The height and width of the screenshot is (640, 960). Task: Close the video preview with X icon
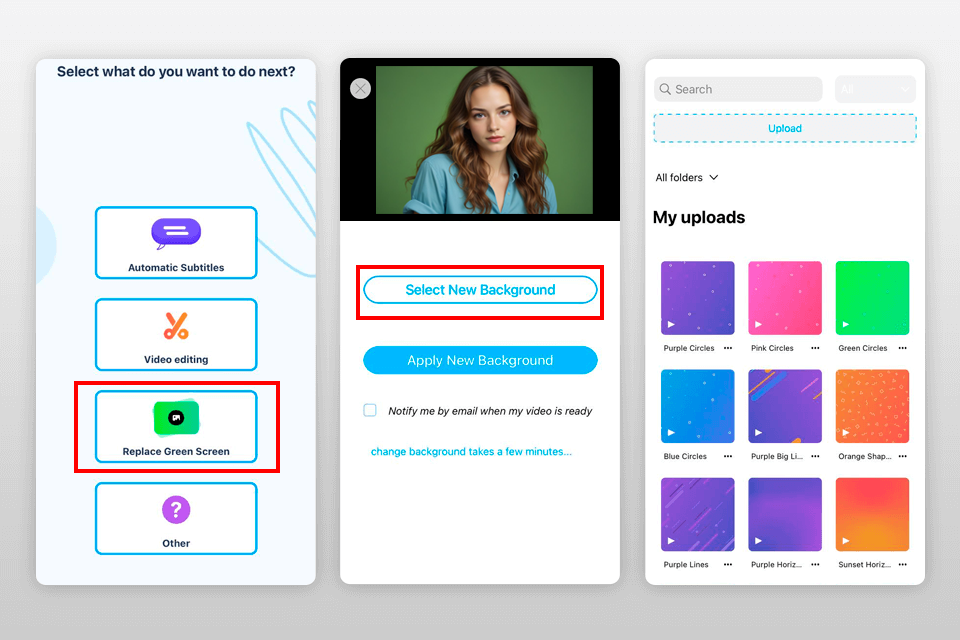coord(361,89)
